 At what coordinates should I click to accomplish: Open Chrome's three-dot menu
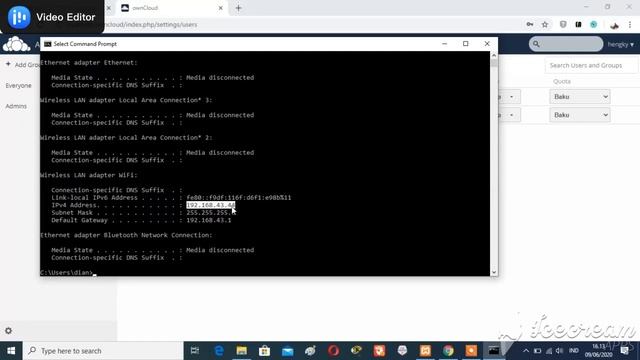tap(630, 24)
